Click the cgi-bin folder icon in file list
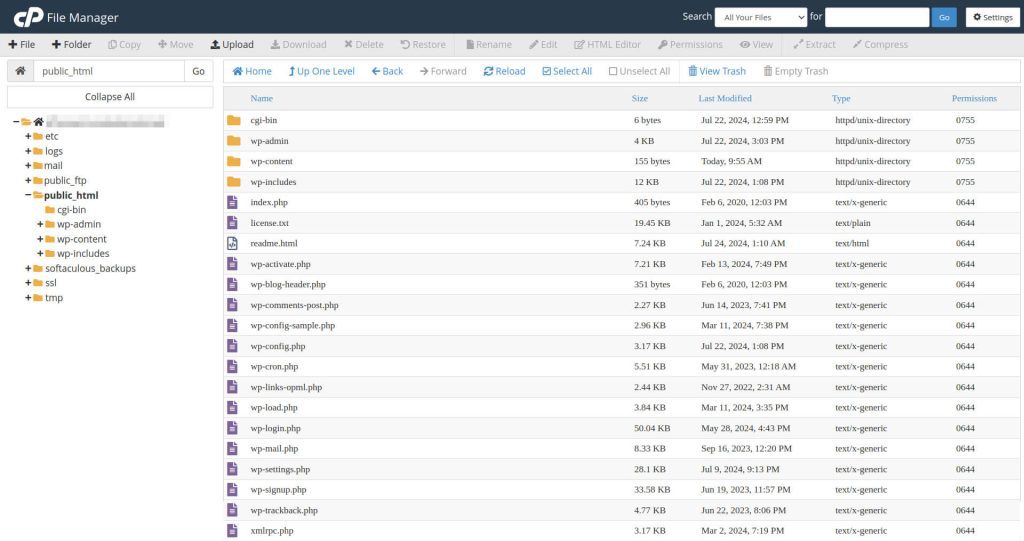The image size is (1024, 541). pos(234,120)
